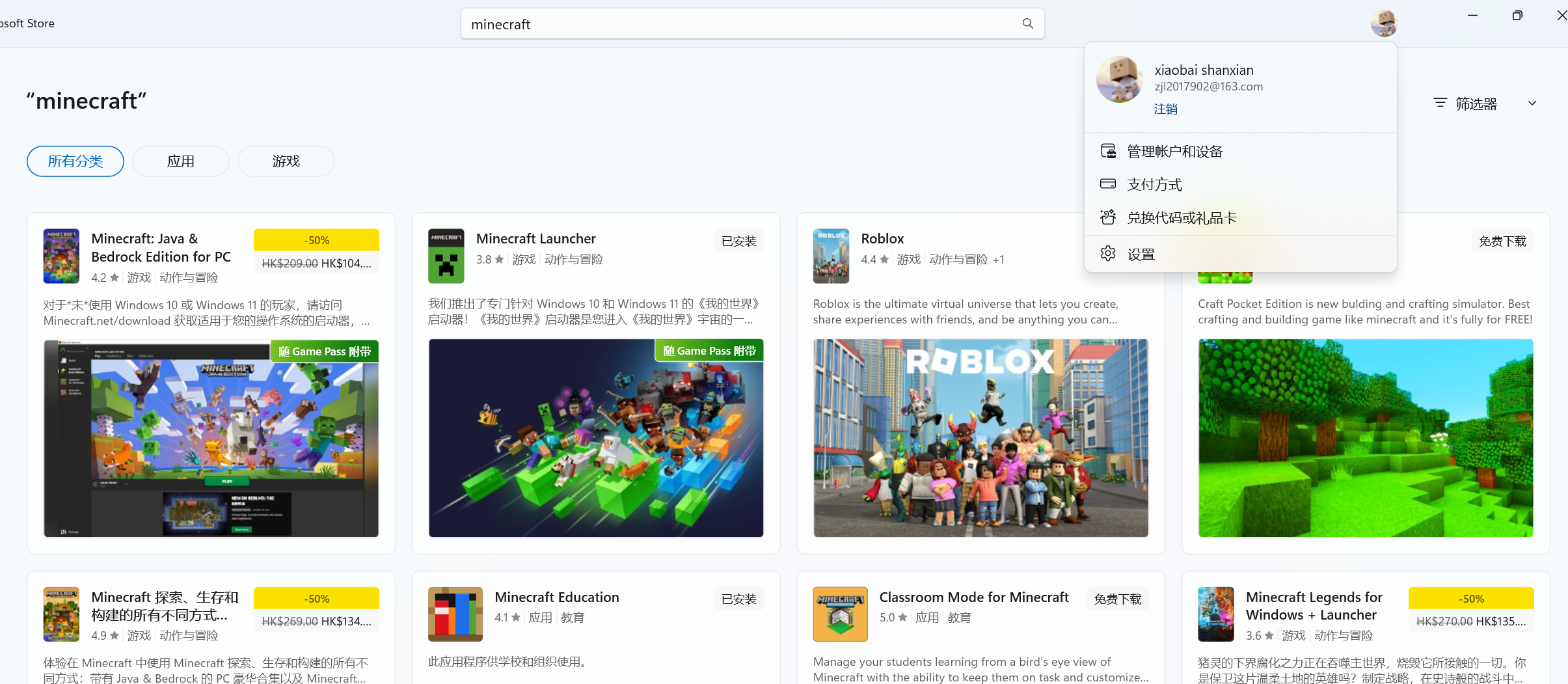Select the 所有分类 category tab
The height and width of the screenshot is (684, 1568).
pyautogui.click(x=75, y=161)
